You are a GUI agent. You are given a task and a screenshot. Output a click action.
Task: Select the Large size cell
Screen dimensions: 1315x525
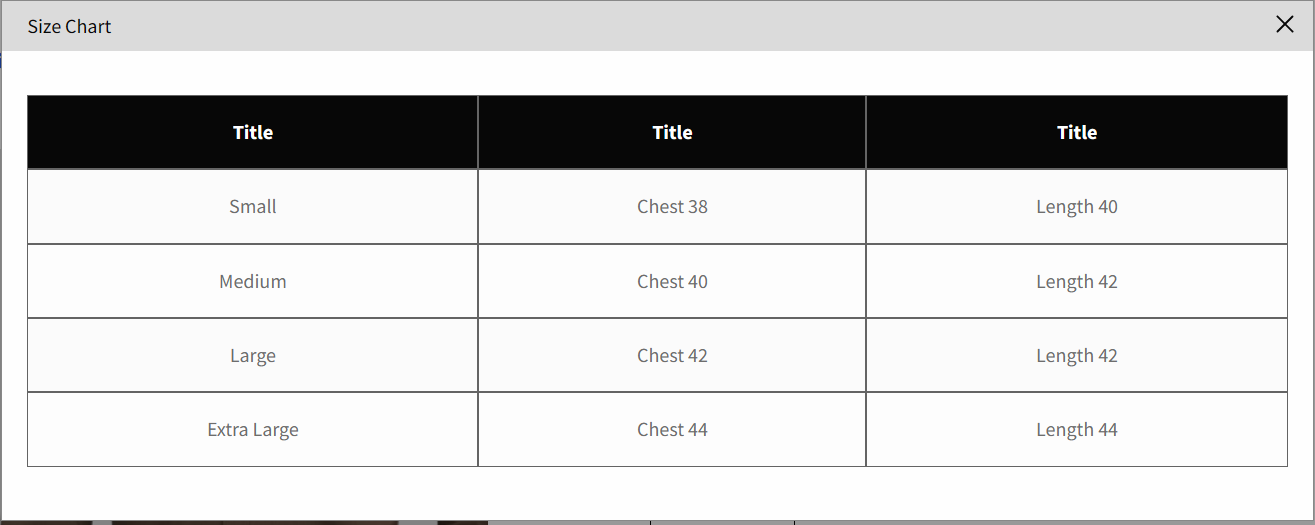pyautogui.click(x=253, y=356)
